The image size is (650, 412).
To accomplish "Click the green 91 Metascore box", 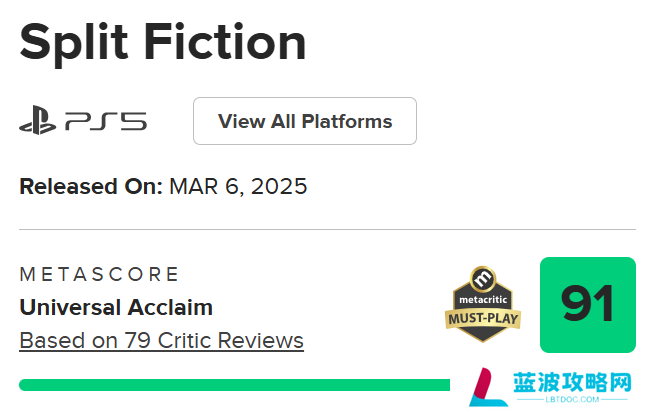I will click(x=587, y=305).
